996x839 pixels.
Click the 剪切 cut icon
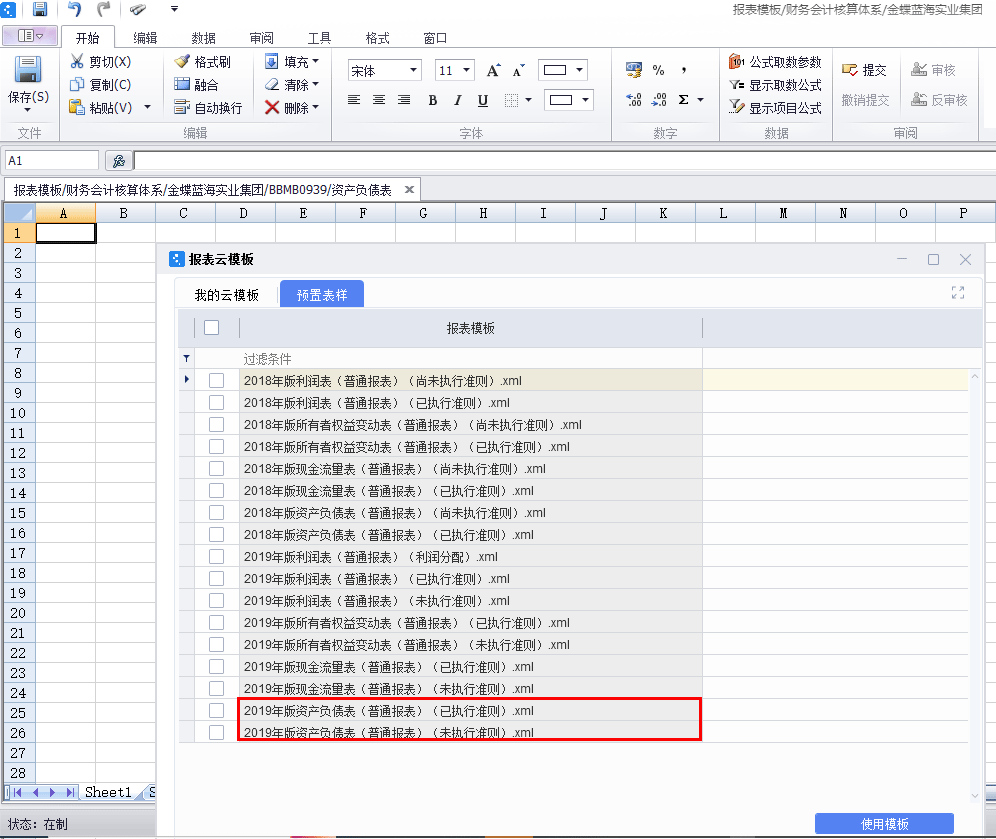click(x=98, y=60)
